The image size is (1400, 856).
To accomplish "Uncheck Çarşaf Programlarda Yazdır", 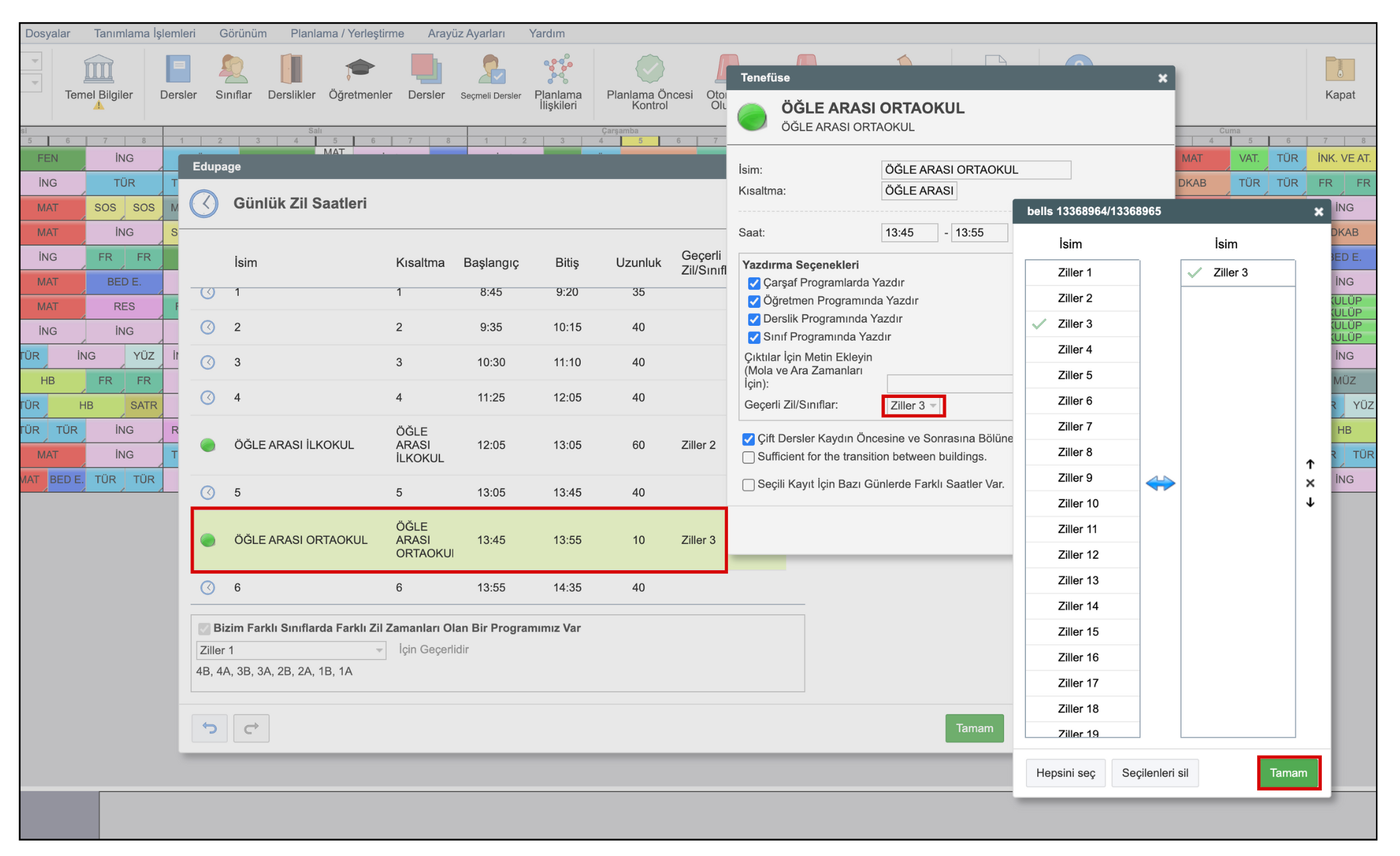I will 754,283.
